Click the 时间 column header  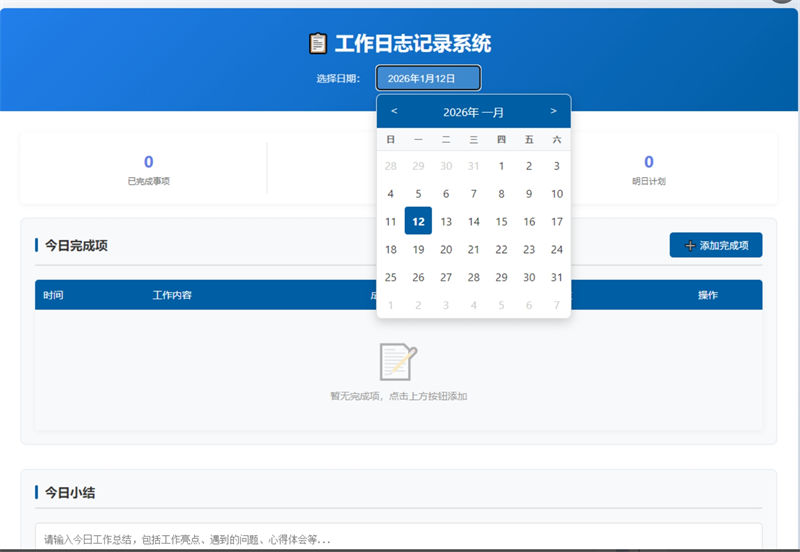click(x=53, y=295)
